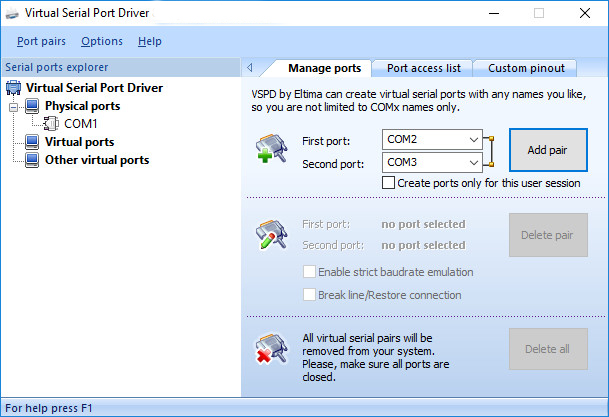609x417 pixels.
Task: Click the first 'no port selected' text
Action: (x=423, y=224)
